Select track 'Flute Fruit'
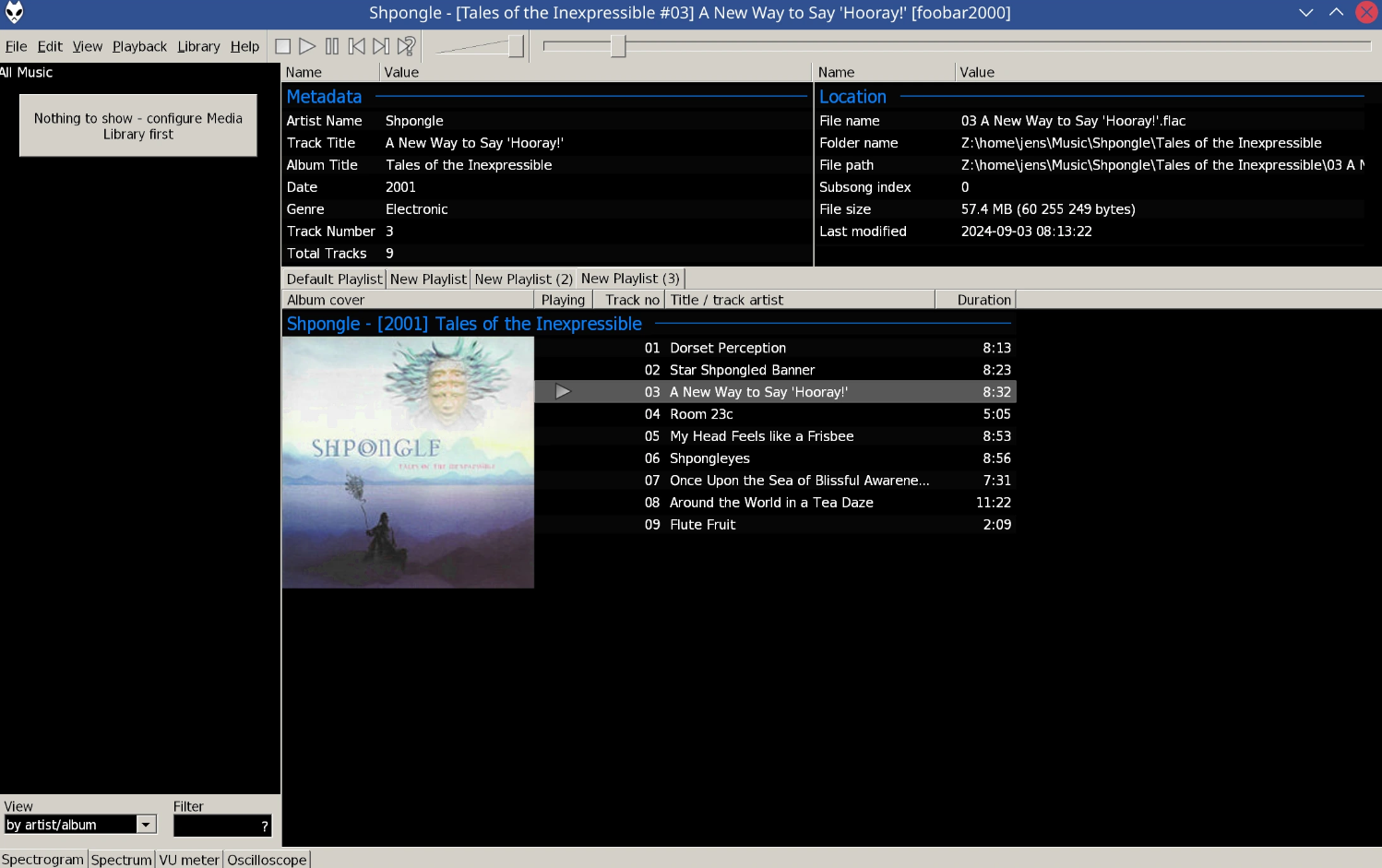The width and height of the screenshot is (1382, 868). pos(702,525)
